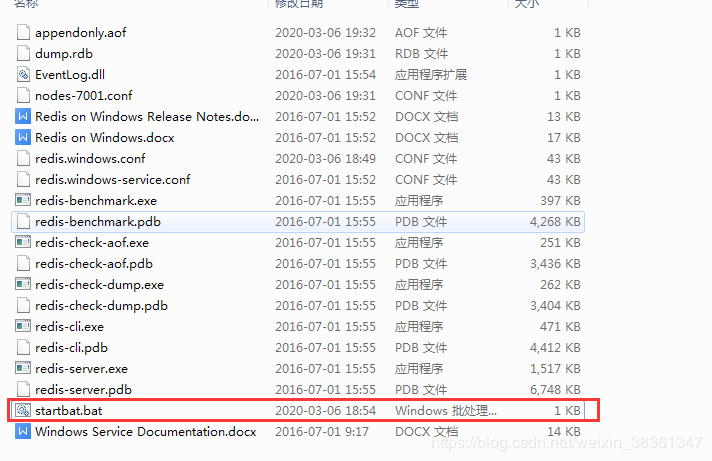
Task: Click the 2020-03-06 19:32 date of appendonly.aof
Action: [326, 33]
